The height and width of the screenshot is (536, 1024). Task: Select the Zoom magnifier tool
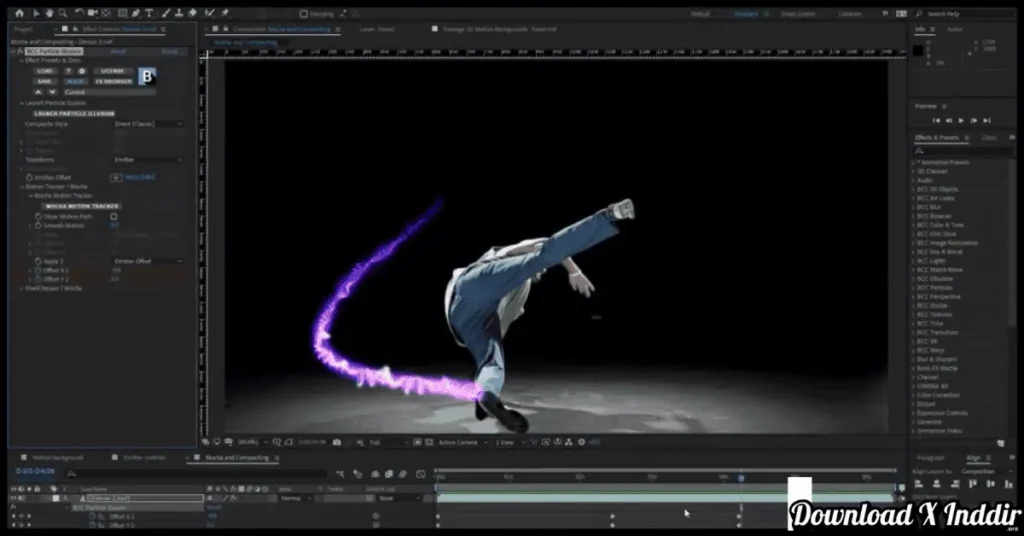coord(63,13)
